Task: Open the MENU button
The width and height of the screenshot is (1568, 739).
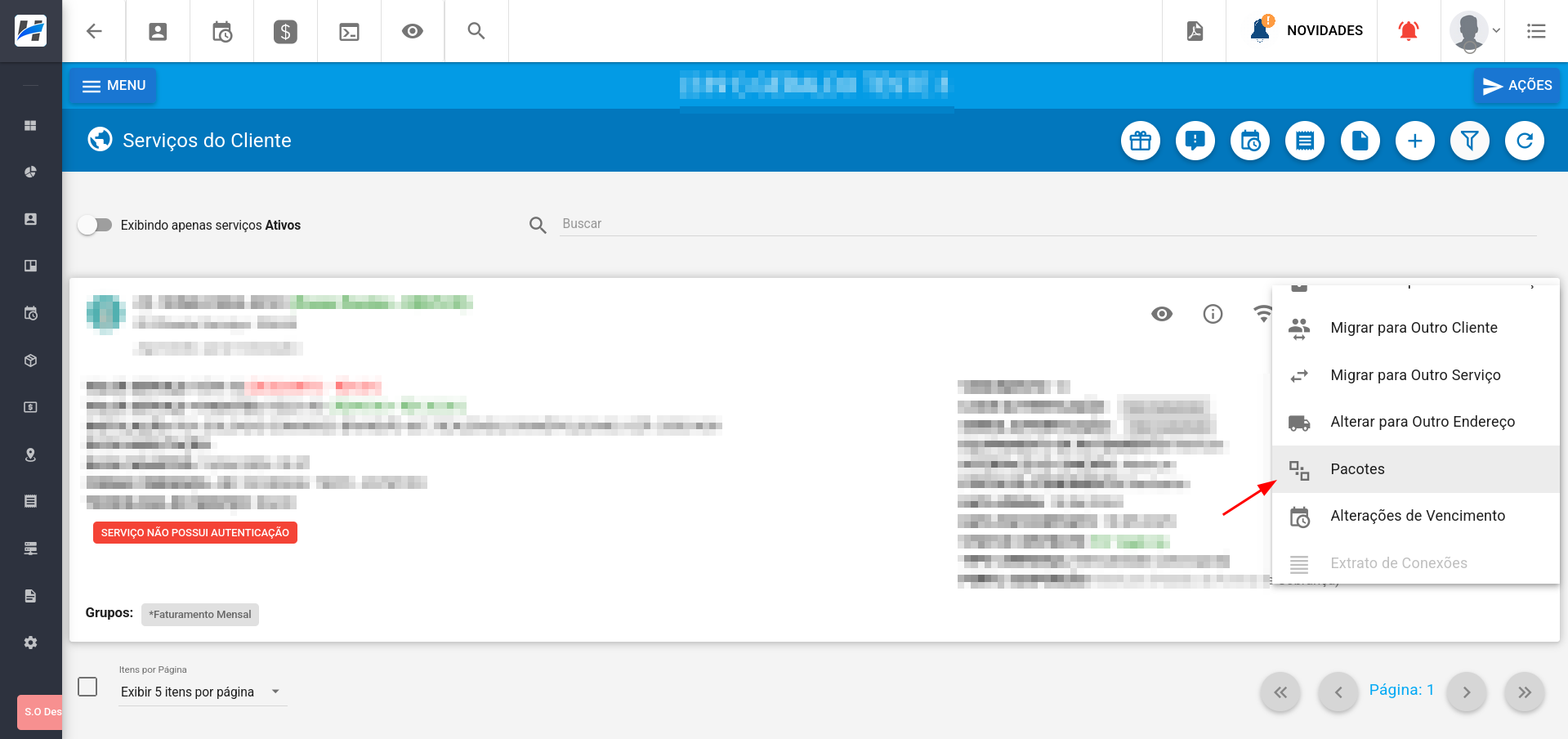Action: pos(114,86)
